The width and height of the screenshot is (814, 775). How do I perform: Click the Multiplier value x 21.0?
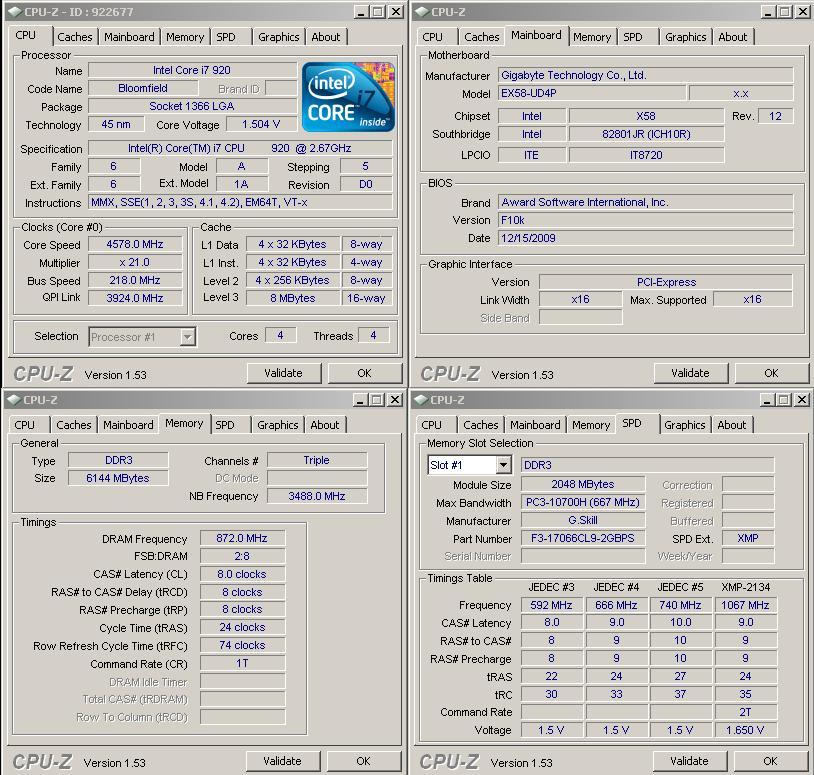(x=135, y=262)
